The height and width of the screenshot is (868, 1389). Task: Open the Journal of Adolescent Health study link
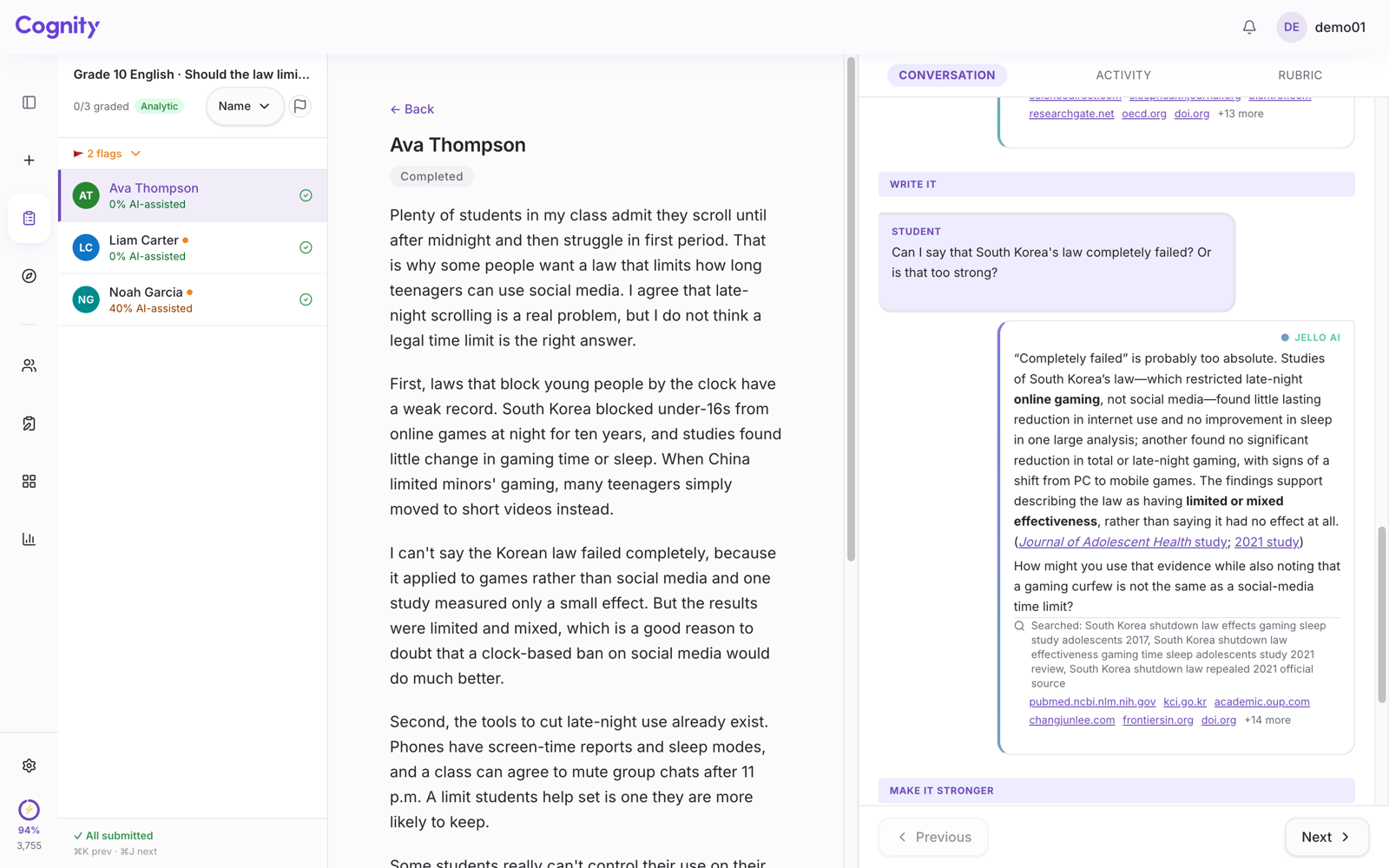click(x=1122, y=542)
